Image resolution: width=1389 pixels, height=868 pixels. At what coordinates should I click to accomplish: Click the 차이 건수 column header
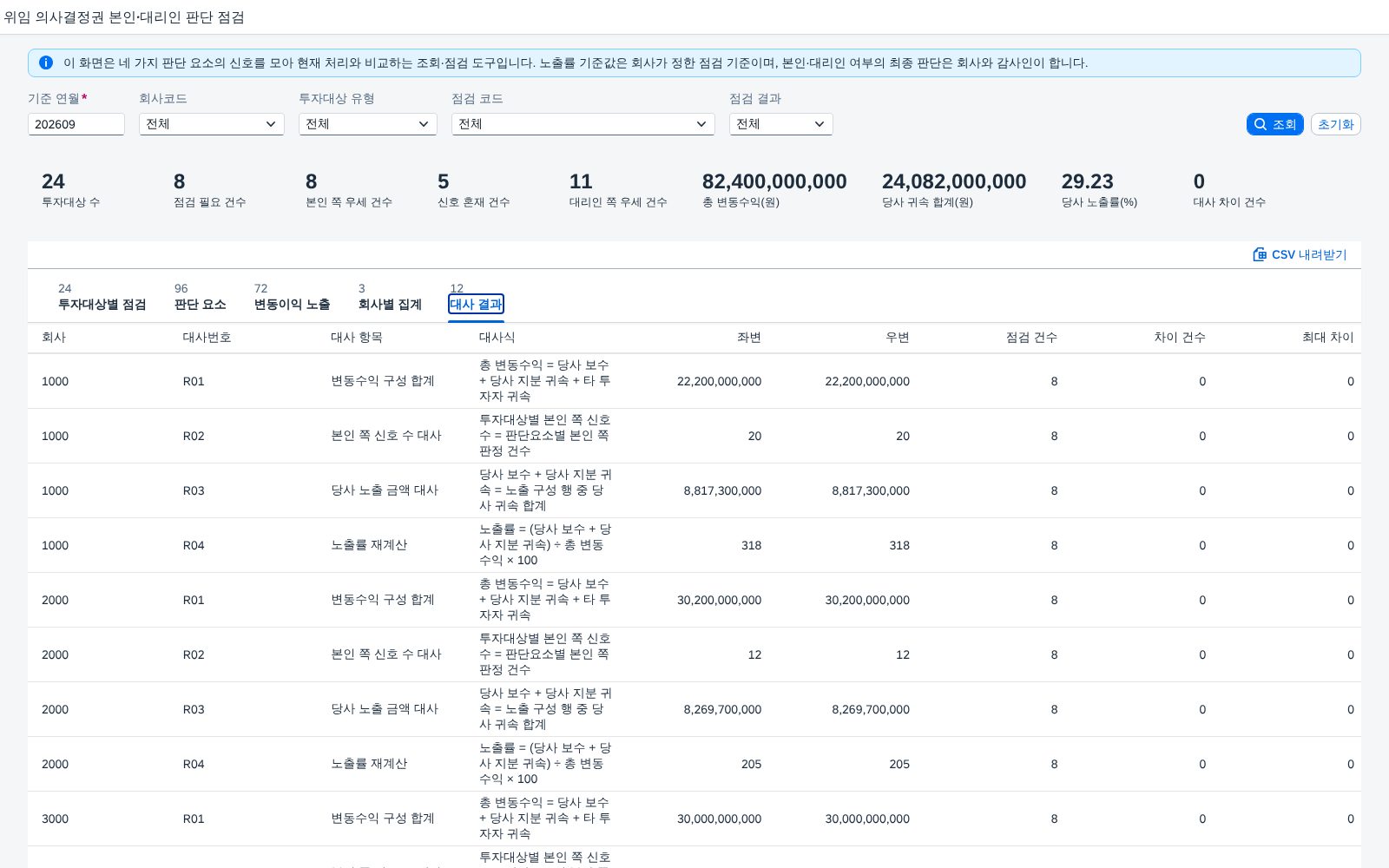pyautogui.click(x=1180, y=337)
